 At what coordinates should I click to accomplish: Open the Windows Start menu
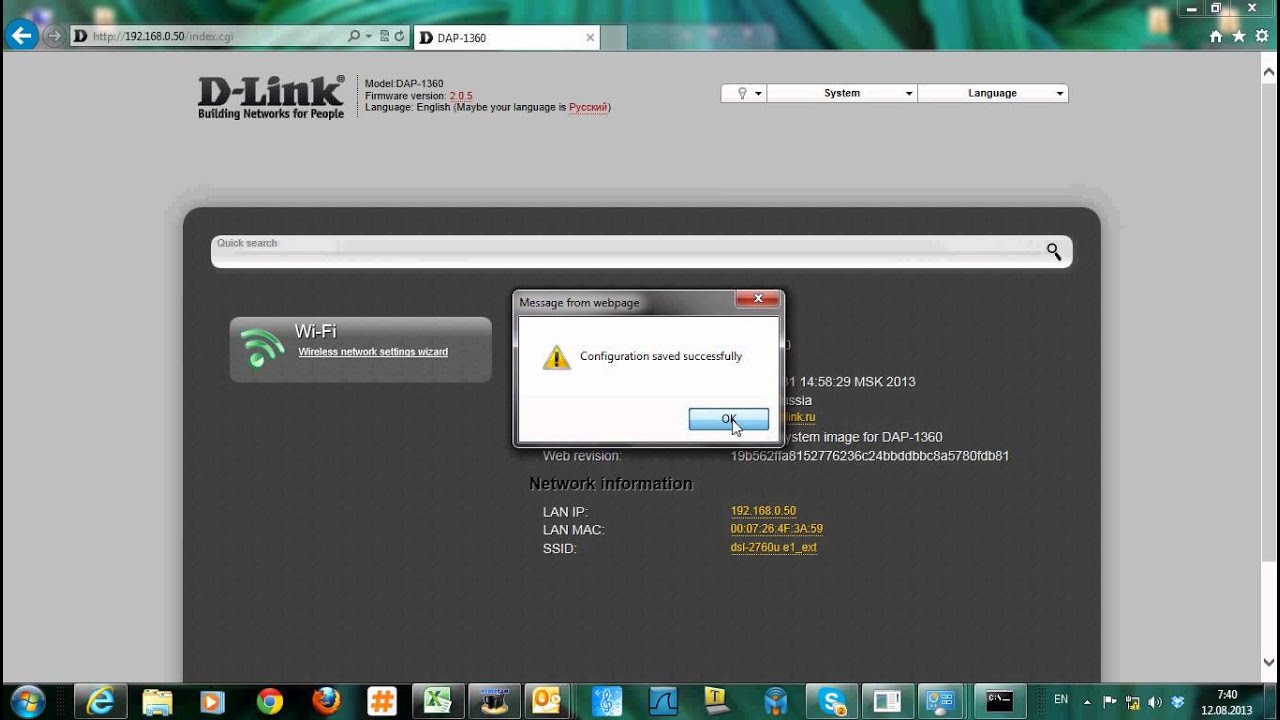click(x=26, y=701)
